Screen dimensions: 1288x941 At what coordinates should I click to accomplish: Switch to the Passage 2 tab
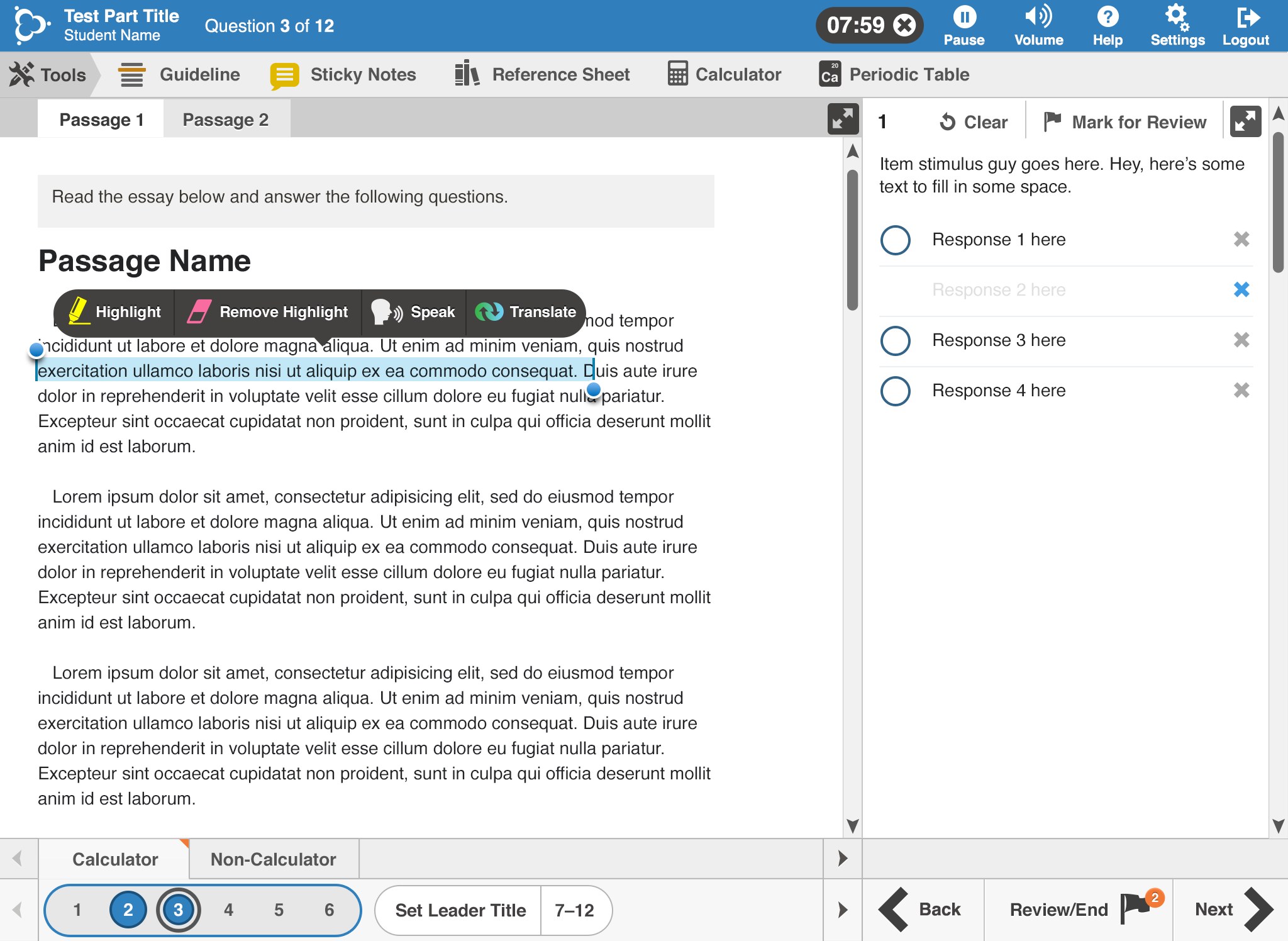[x=226, y=119]
